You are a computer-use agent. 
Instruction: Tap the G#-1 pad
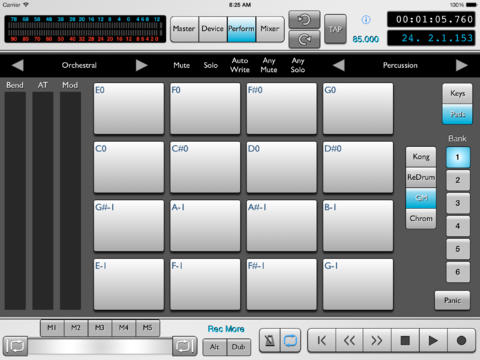click(129, 226)
